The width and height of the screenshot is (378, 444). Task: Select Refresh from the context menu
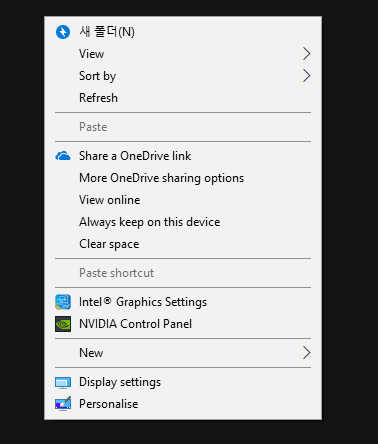(98, 98)
